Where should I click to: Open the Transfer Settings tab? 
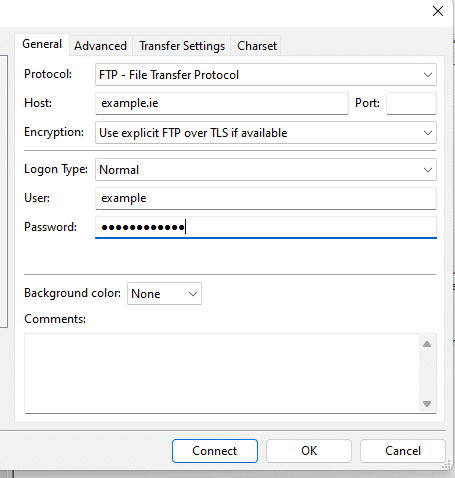tap(182, 46)
